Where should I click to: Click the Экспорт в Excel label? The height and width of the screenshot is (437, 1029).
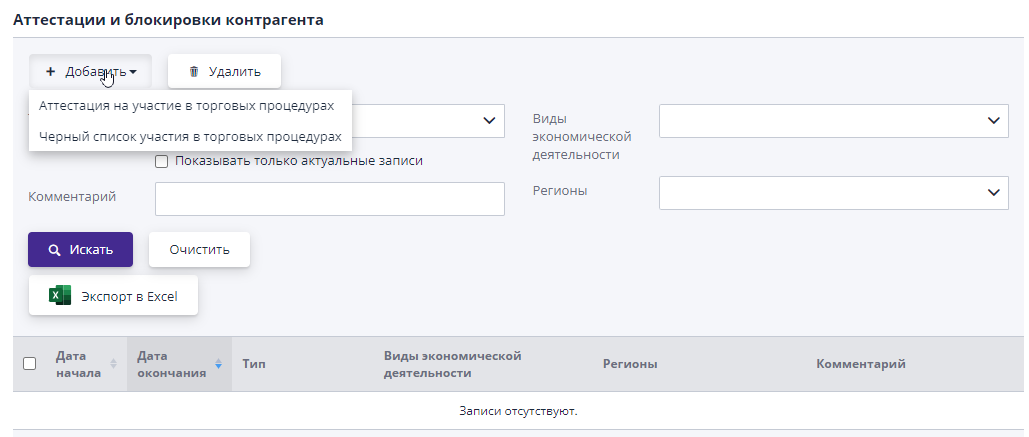[129, 296]
